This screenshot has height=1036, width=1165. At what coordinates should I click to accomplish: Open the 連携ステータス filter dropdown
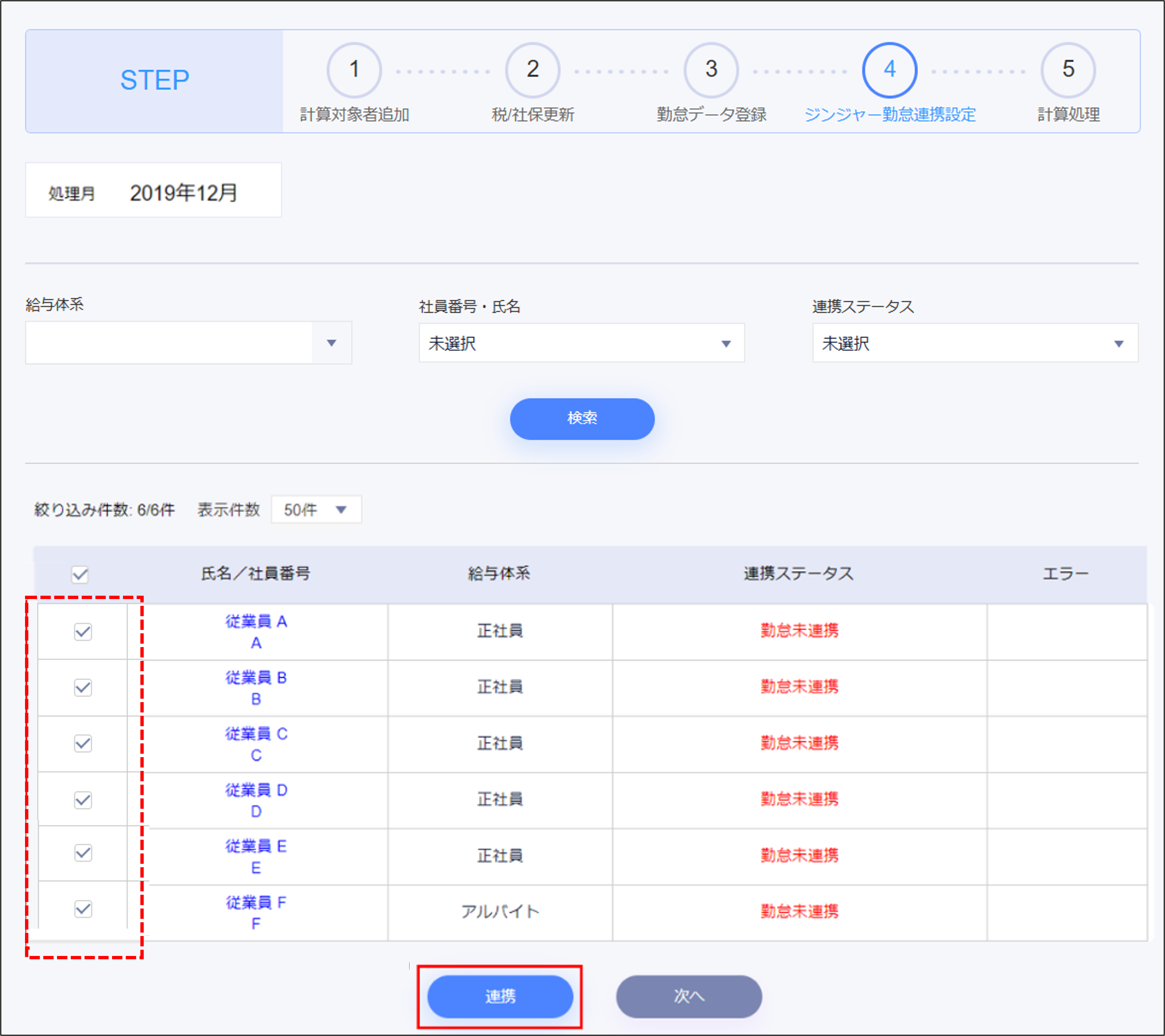(x=975, y=343)
